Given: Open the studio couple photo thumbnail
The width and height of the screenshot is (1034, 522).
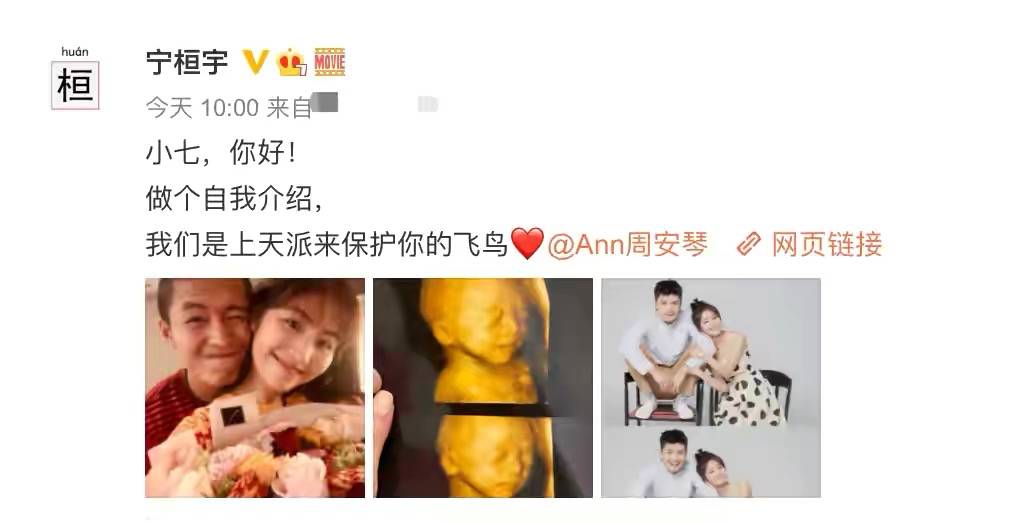Looking at the screenshot, I should pos(711,388).
